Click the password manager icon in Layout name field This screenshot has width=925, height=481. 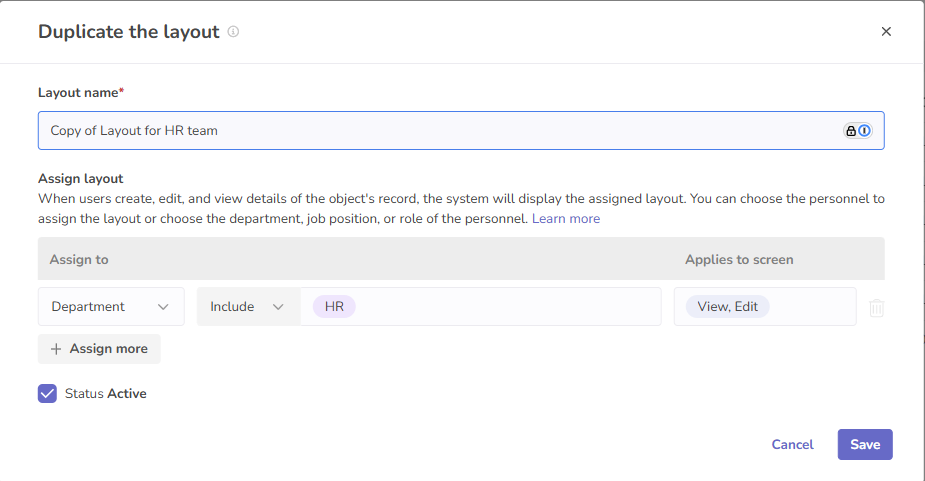point(858,131)
